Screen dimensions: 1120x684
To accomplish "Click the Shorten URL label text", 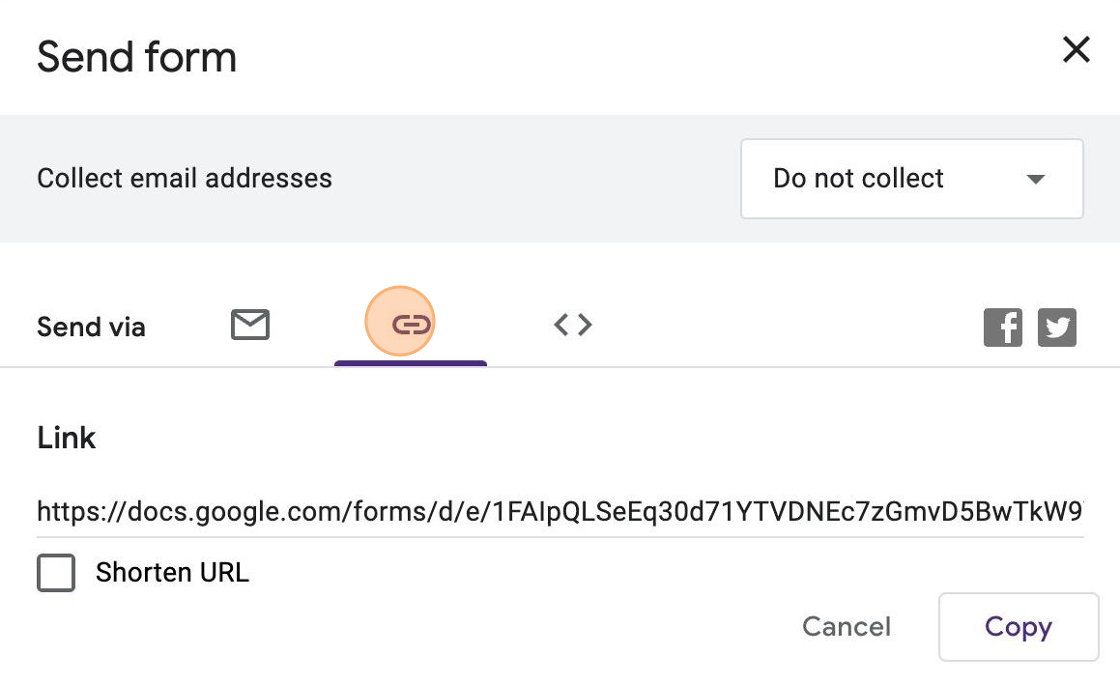I will (172, 573).
